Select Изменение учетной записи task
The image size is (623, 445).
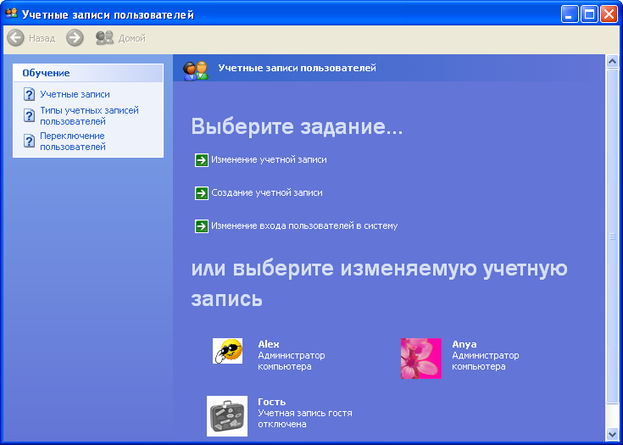(x=269, y=160)
